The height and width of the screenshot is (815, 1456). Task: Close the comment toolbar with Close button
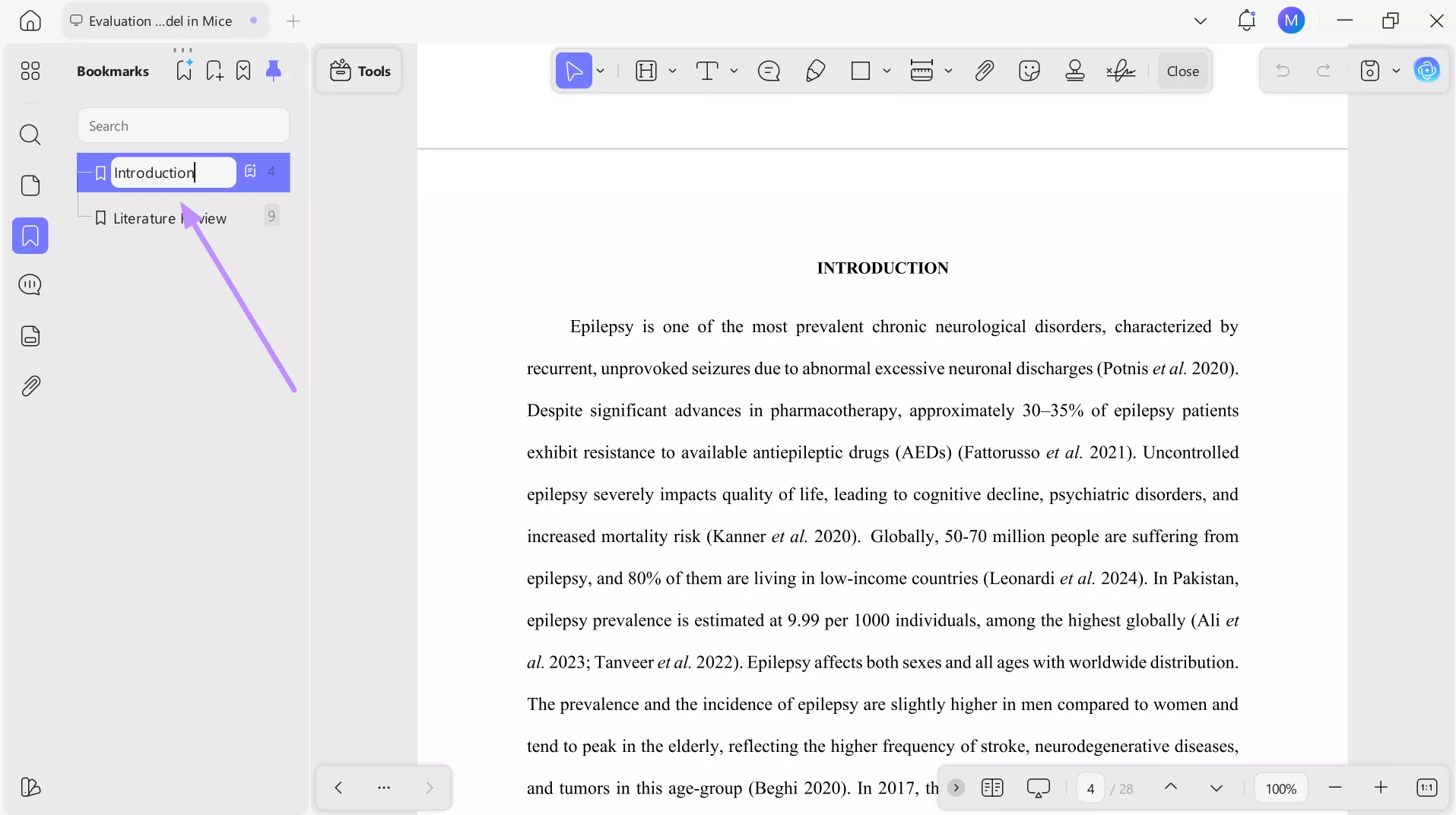coord(1183,71)
